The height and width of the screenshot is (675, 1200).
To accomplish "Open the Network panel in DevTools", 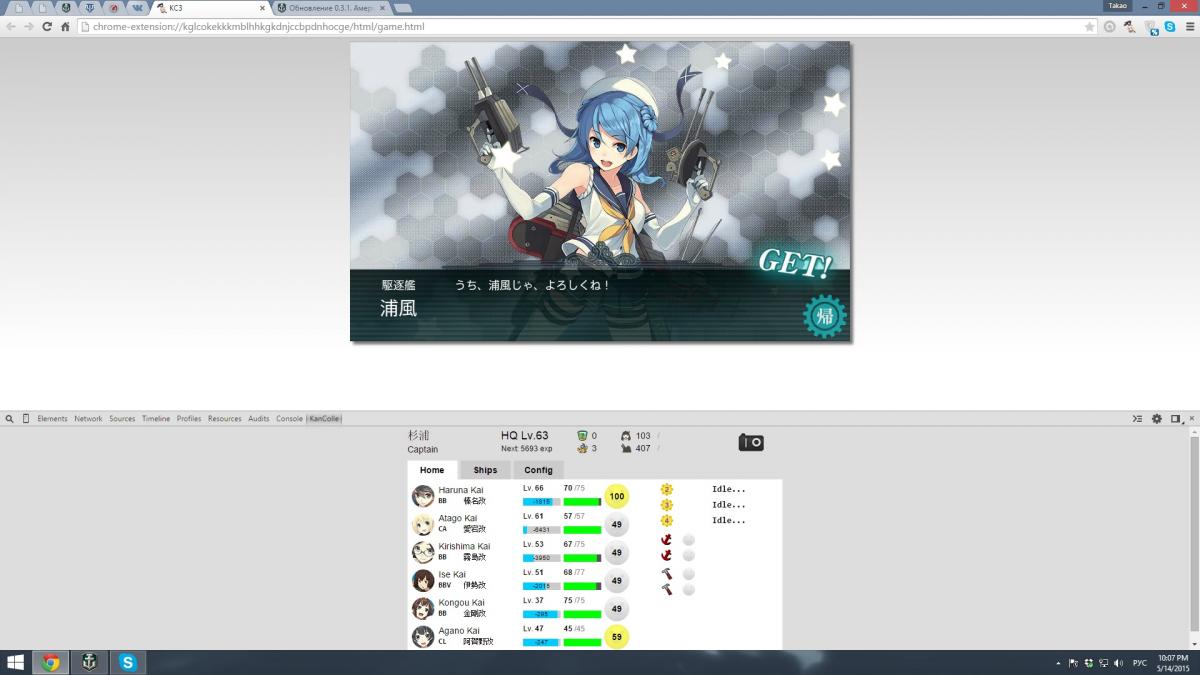I will (88, 419).
